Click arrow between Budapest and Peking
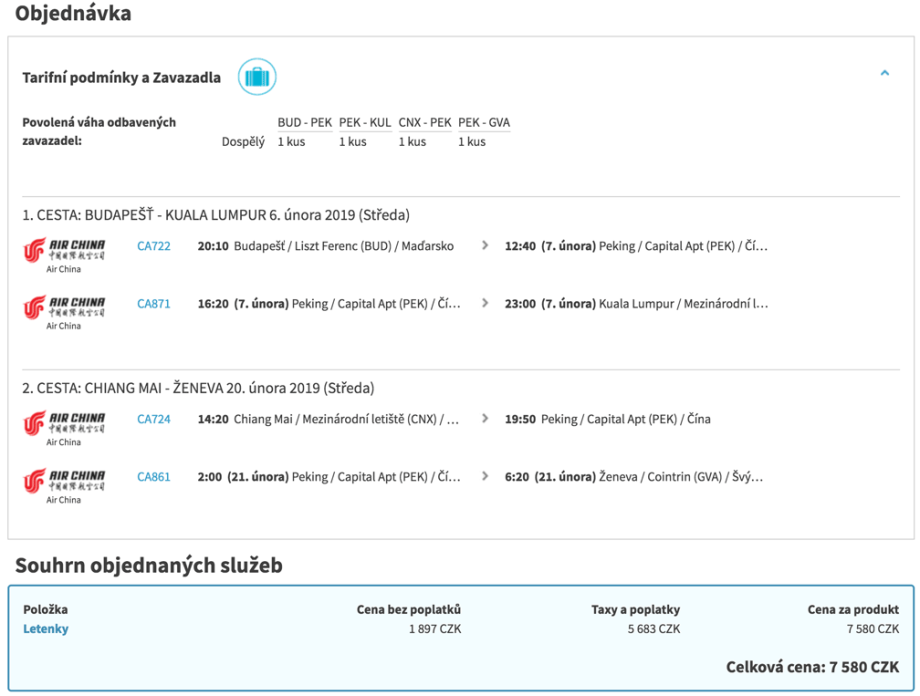The width and height of the screenshot is (920, 696). [x=485, y=246]
